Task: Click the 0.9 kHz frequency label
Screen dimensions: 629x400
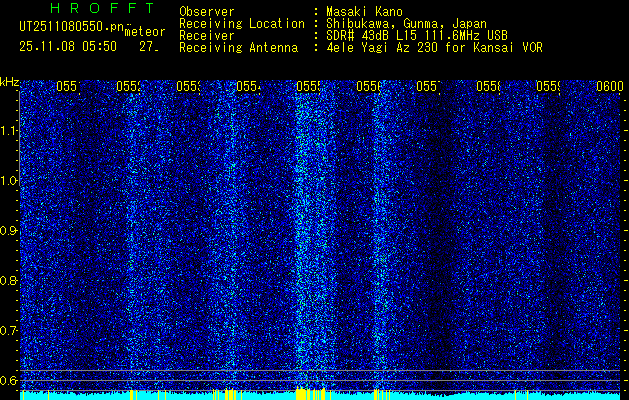Action: click(x=9, y=231)
